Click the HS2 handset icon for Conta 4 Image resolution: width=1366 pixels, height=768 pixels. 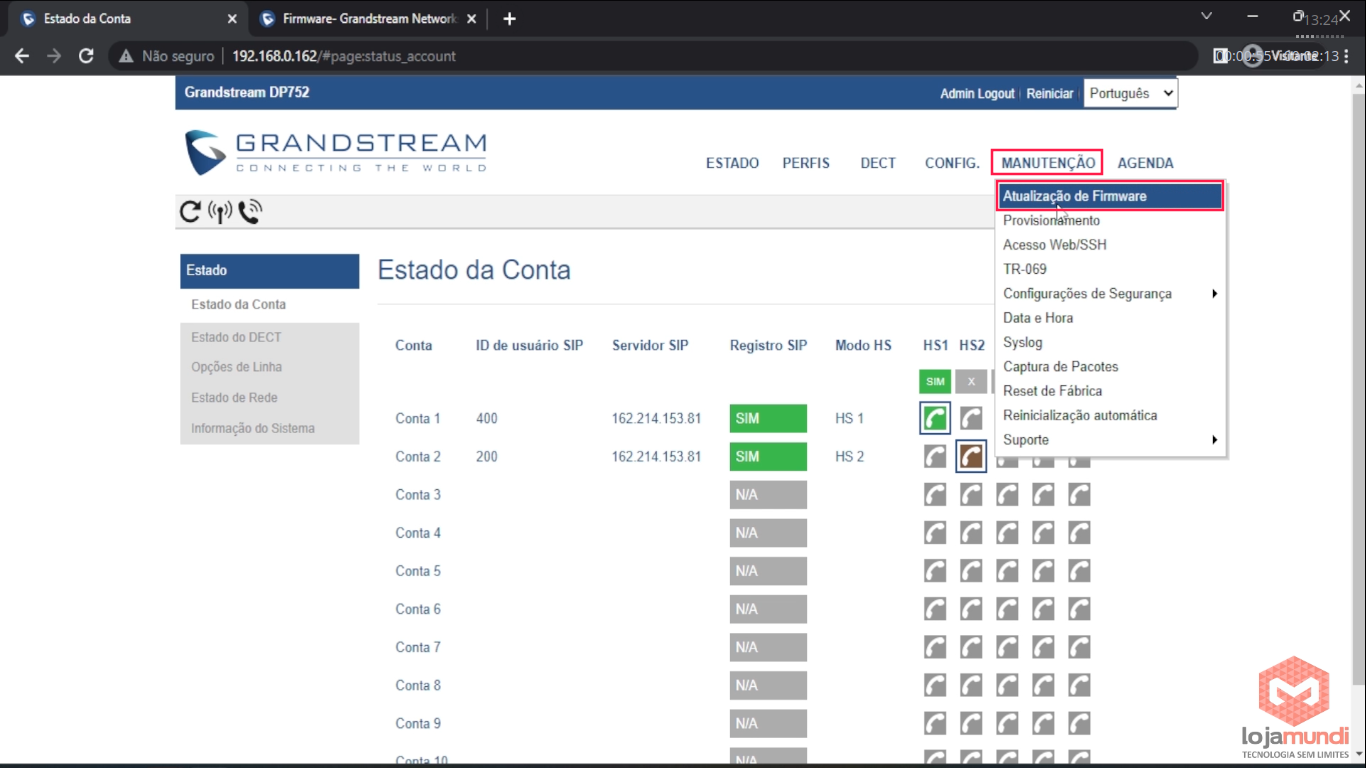pos(971,532)
